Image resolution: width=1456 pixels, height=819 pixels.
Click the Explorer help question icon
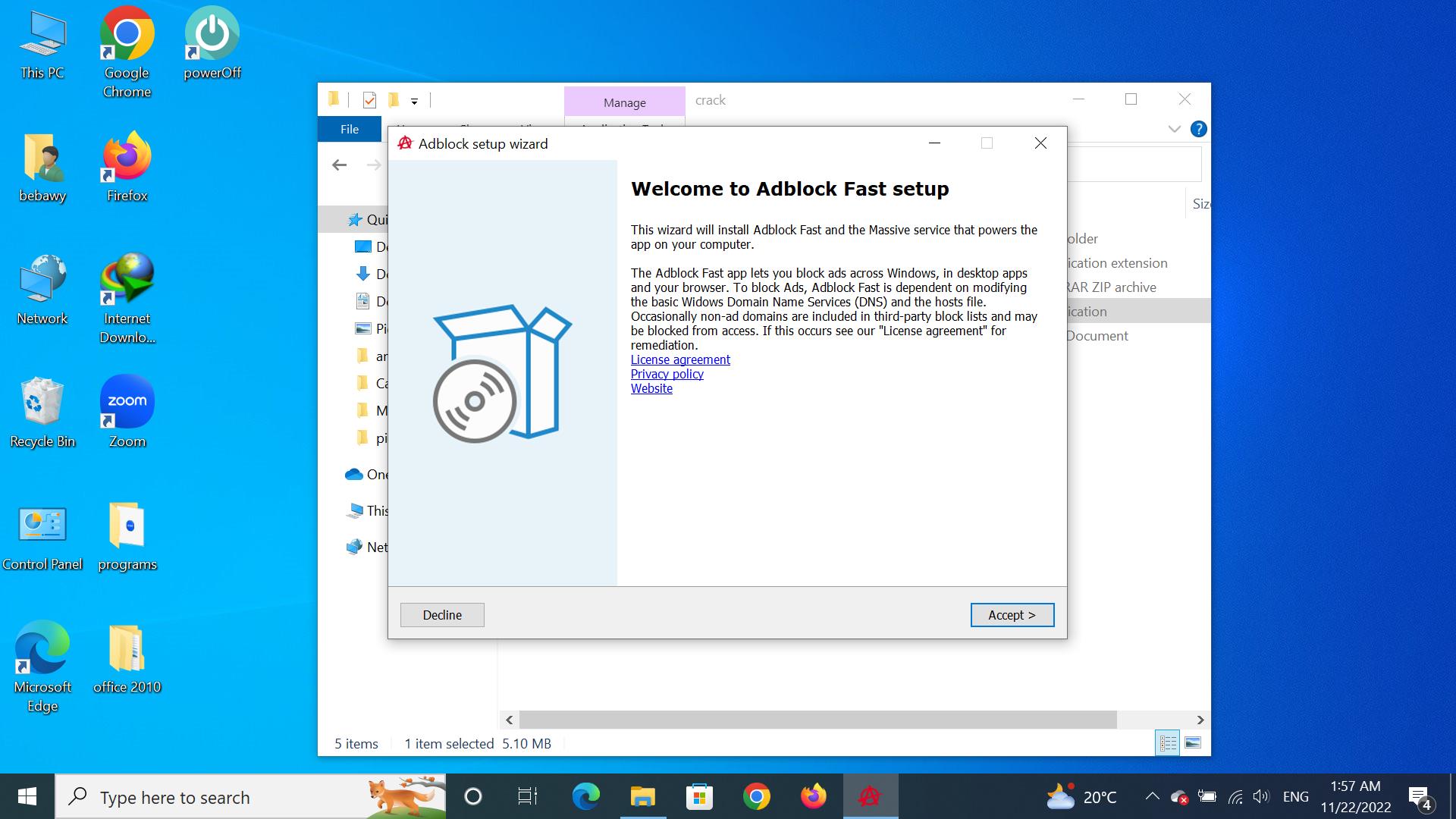pos(1198,129)
